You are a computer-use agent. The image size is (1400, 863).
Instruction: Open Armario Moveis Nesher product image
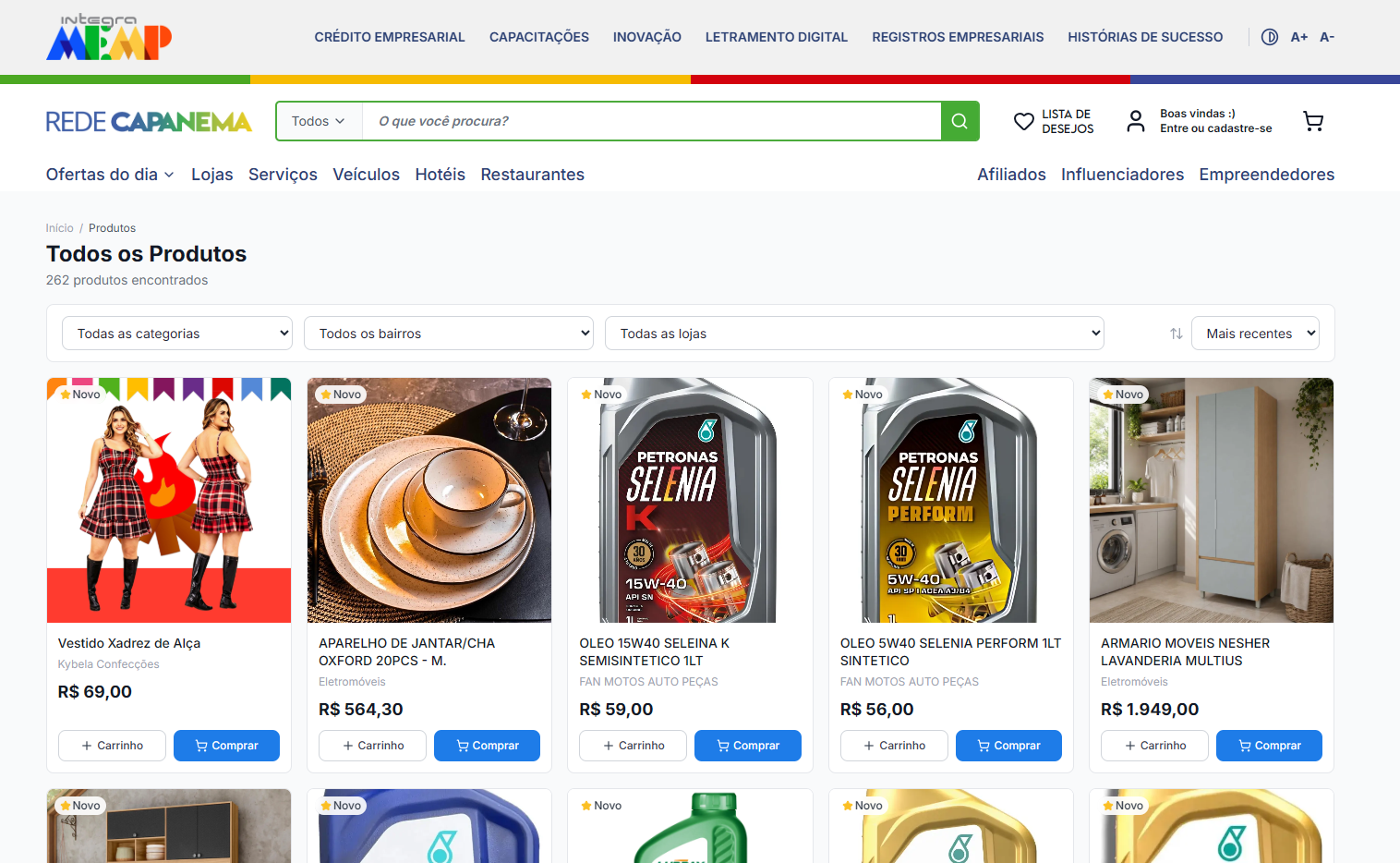point(1212,500)
